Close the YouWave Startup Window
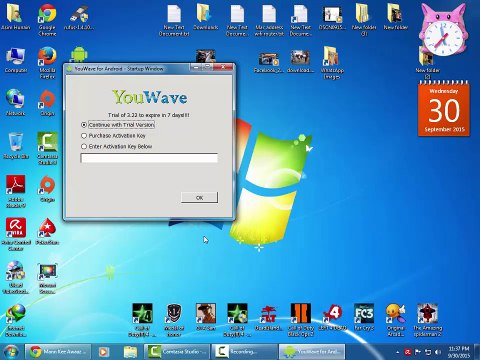 (223, 67)
